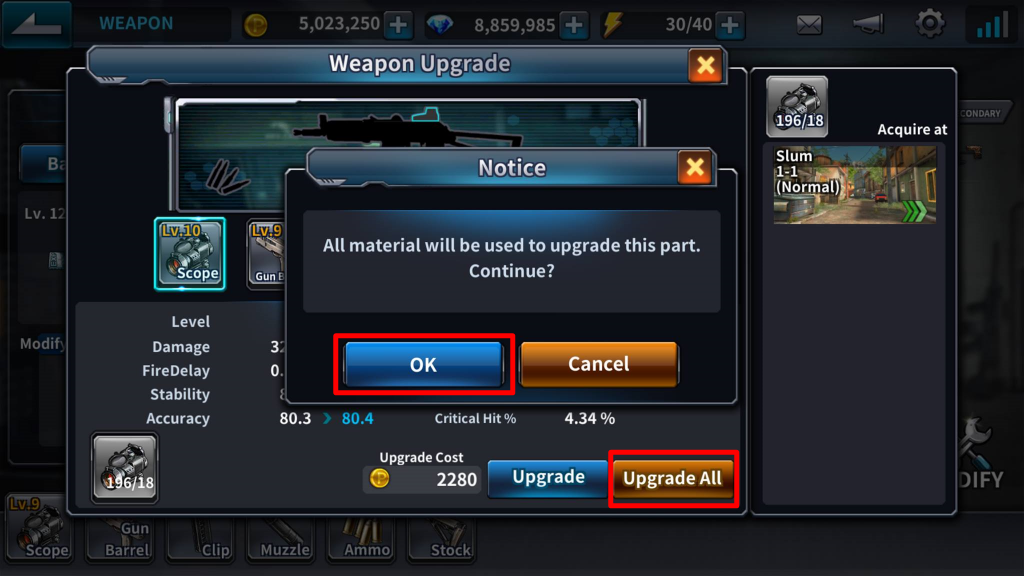Close the Weapon Upgrade window
The height and width of the screenshot is (576, 1024).
point(705,65)
